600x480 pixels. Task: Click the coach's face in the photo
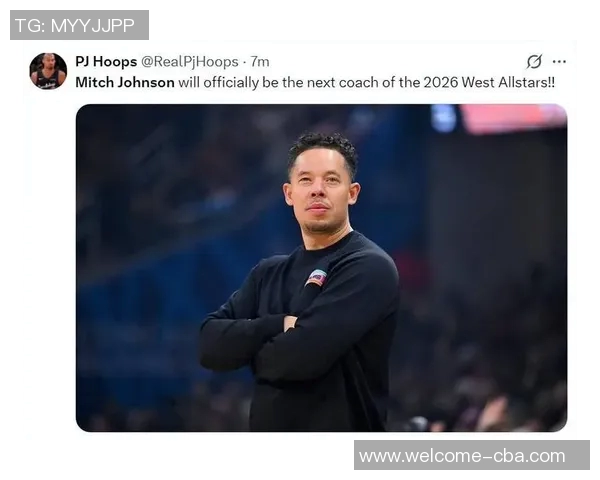320,191
